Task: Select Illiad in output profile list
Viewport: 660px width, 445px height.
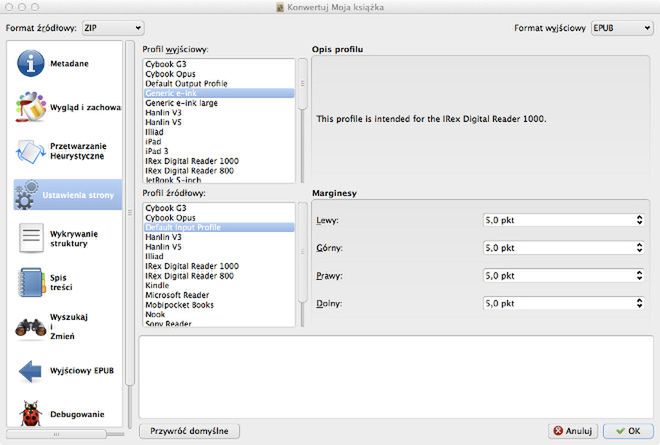Action: pyautogui.click(x=219, y=132)
